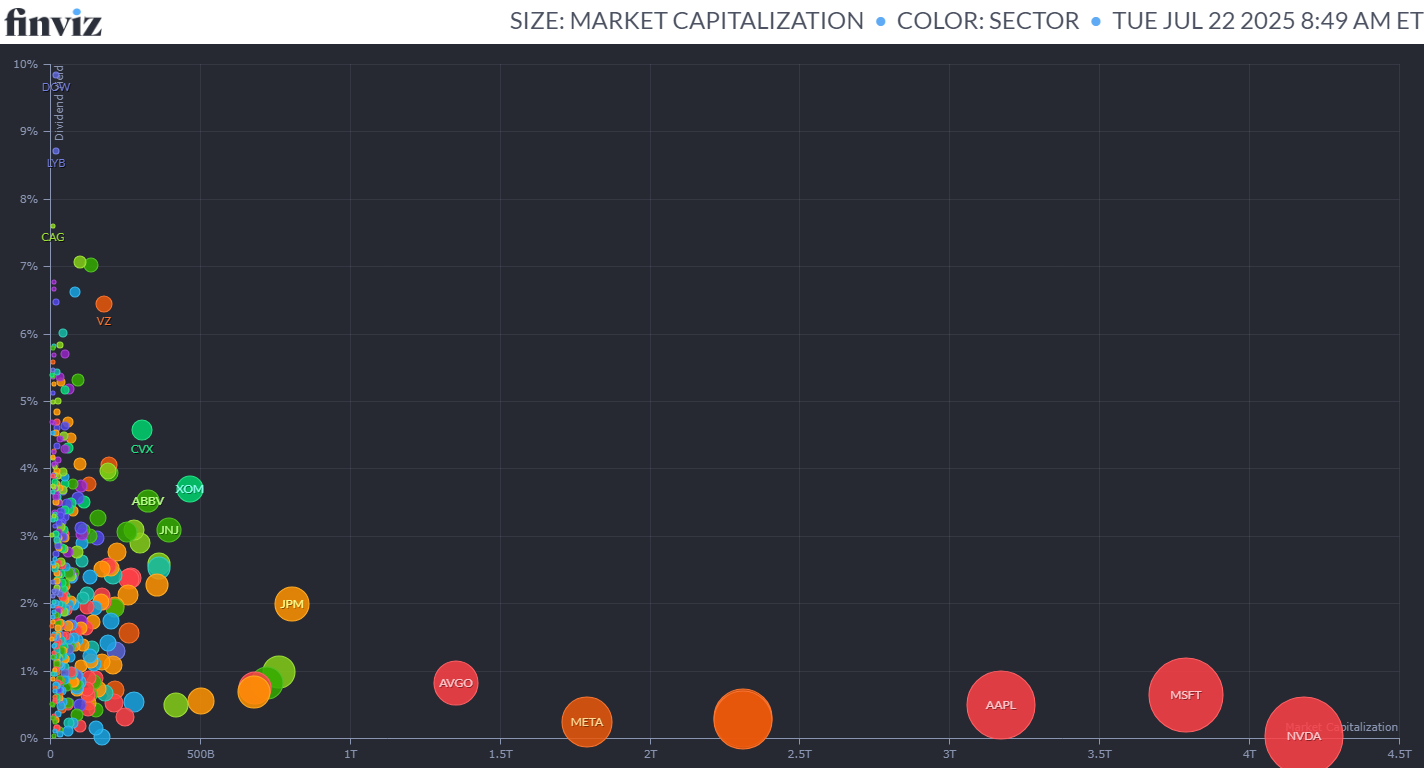Select the AAPL bubble
The image size is (1424, 768).
[x=1001, y=705]
